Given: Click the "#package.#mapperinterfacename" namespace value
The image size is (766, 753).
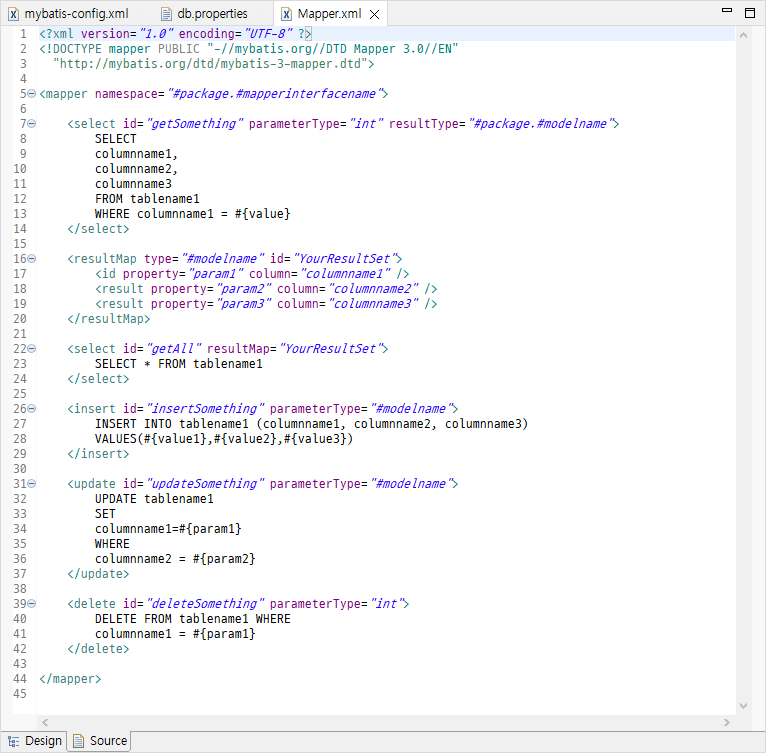Looking at the screenshot, I should [275, 94].
